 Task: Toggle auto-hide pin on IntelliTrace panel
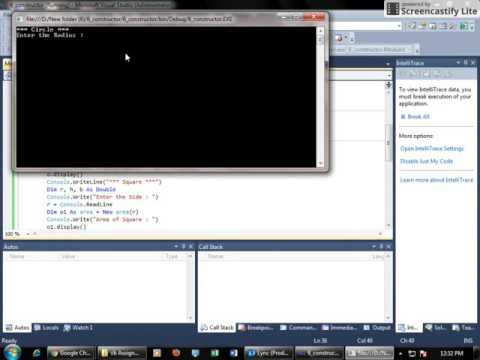[466, 62]
